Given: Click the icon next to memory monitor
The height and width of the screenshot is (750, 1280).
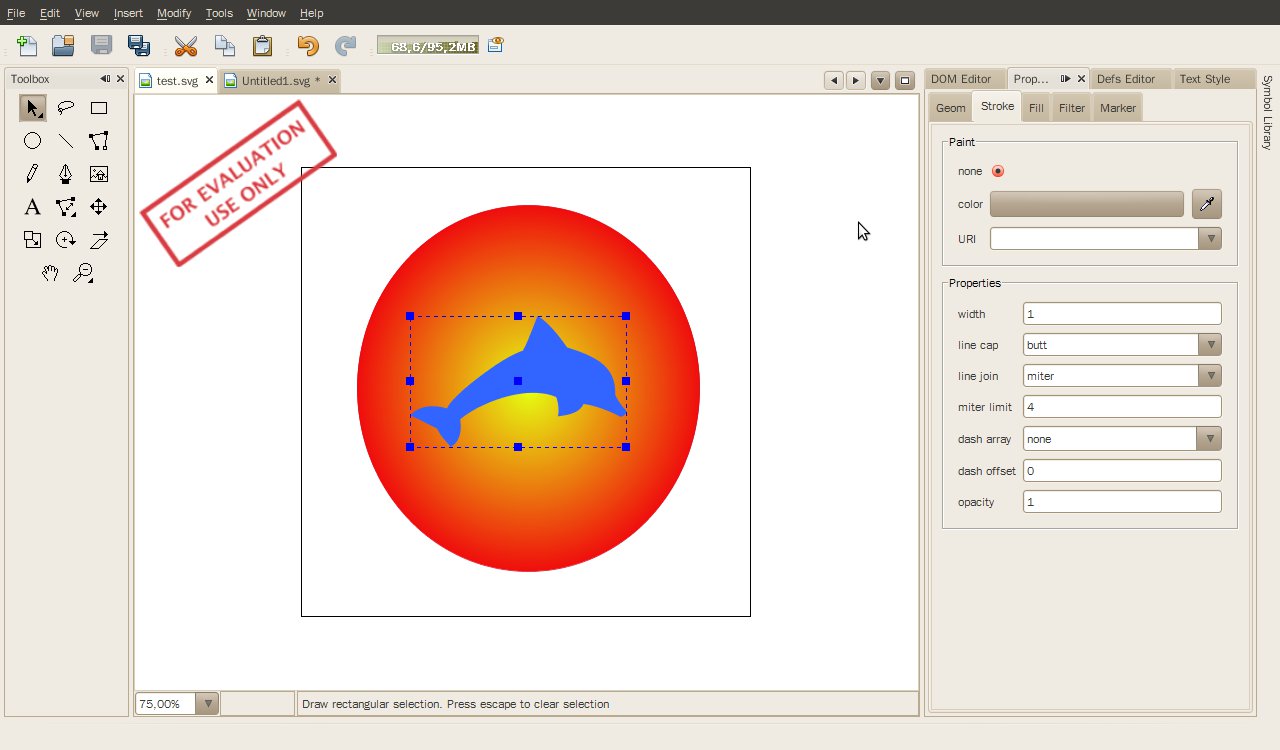Looking at the screenshot, I should point(496,45).
